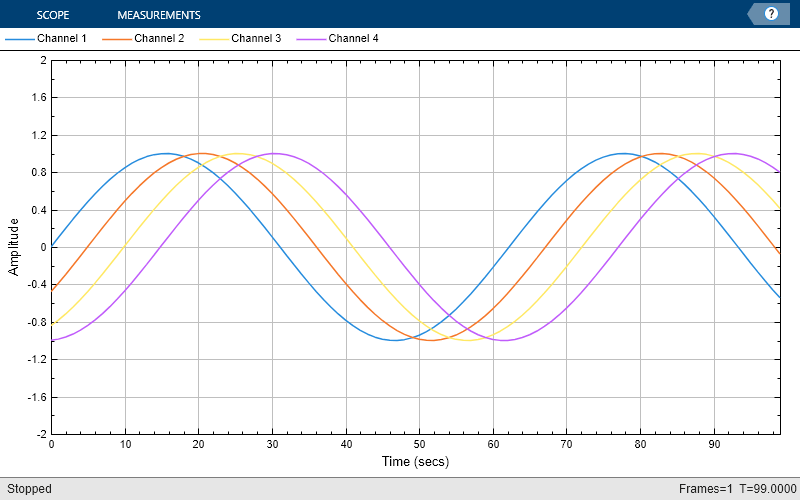Click the Stopped status text

(29, 489)
